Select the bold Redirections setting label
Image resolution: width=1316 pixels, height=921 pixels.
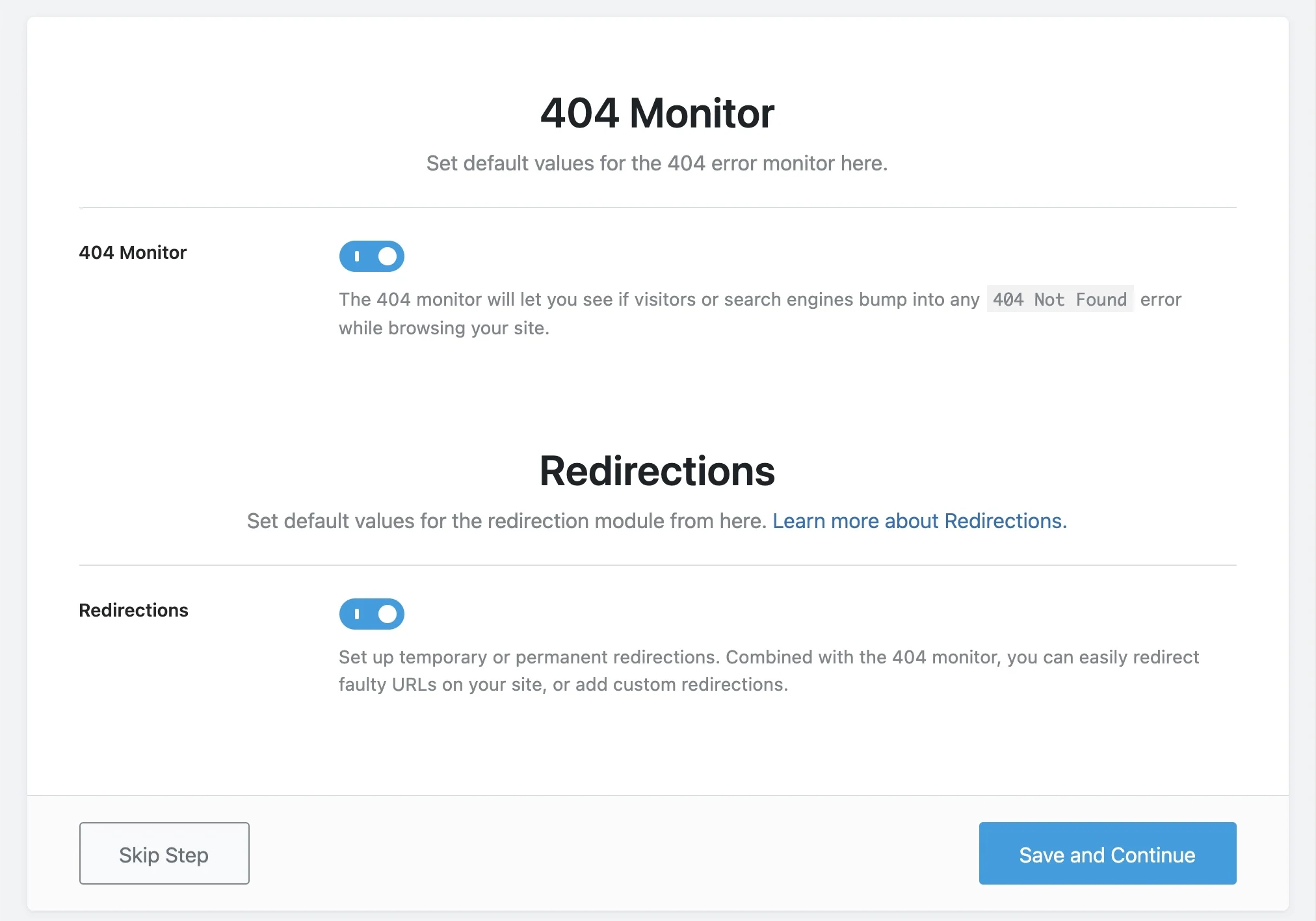(x=133, y=610)
